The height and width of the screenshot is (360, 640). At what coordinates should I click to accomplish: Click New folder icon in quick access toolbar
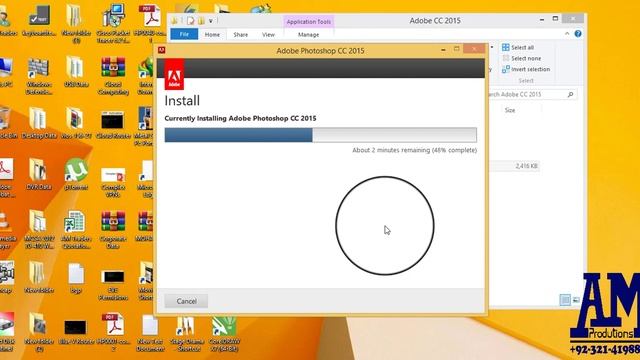point(201,21)
